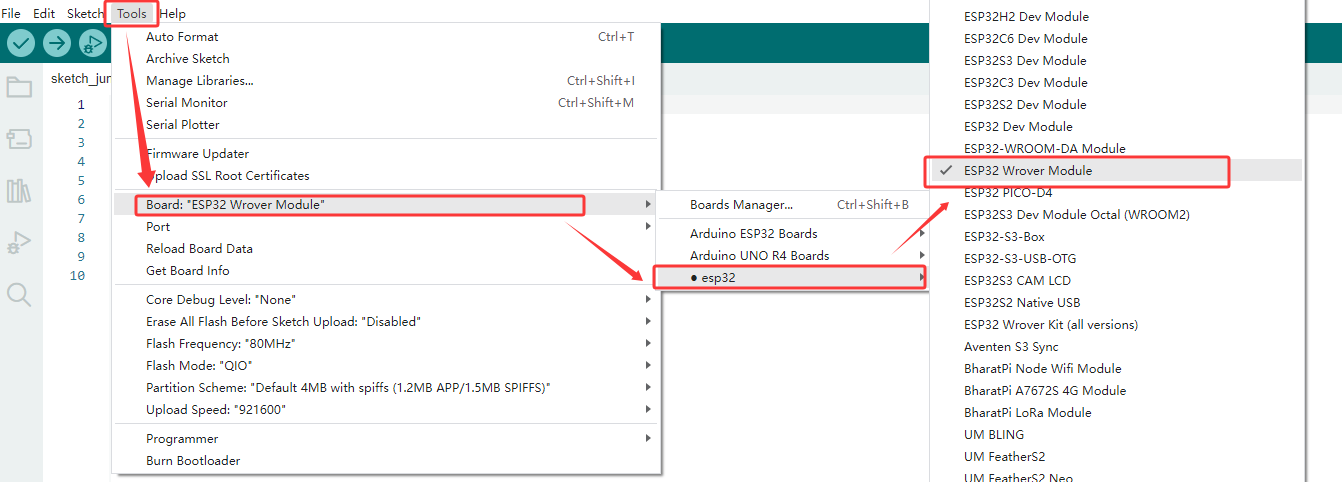Open the Debug sidebar icon
1342x482 pixels.
pos(19,242)
